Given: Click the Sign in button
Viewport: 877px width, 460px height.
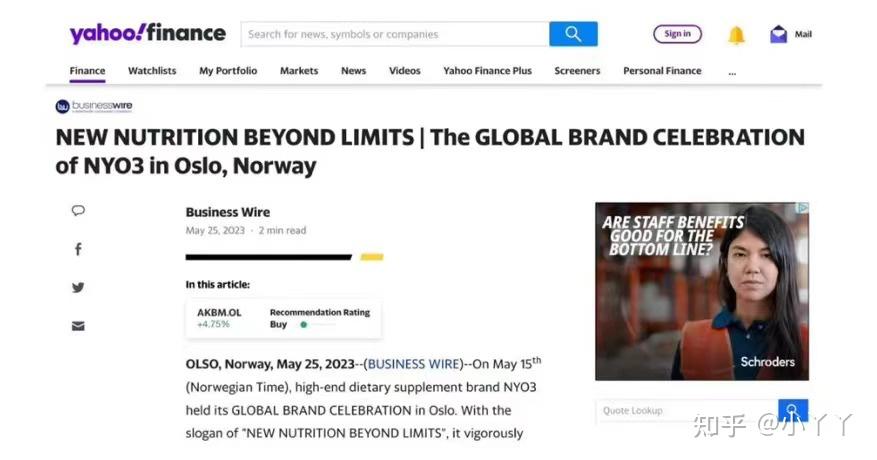Looking at the screenshot, I should pyautogui.click(x=677, y=34).
